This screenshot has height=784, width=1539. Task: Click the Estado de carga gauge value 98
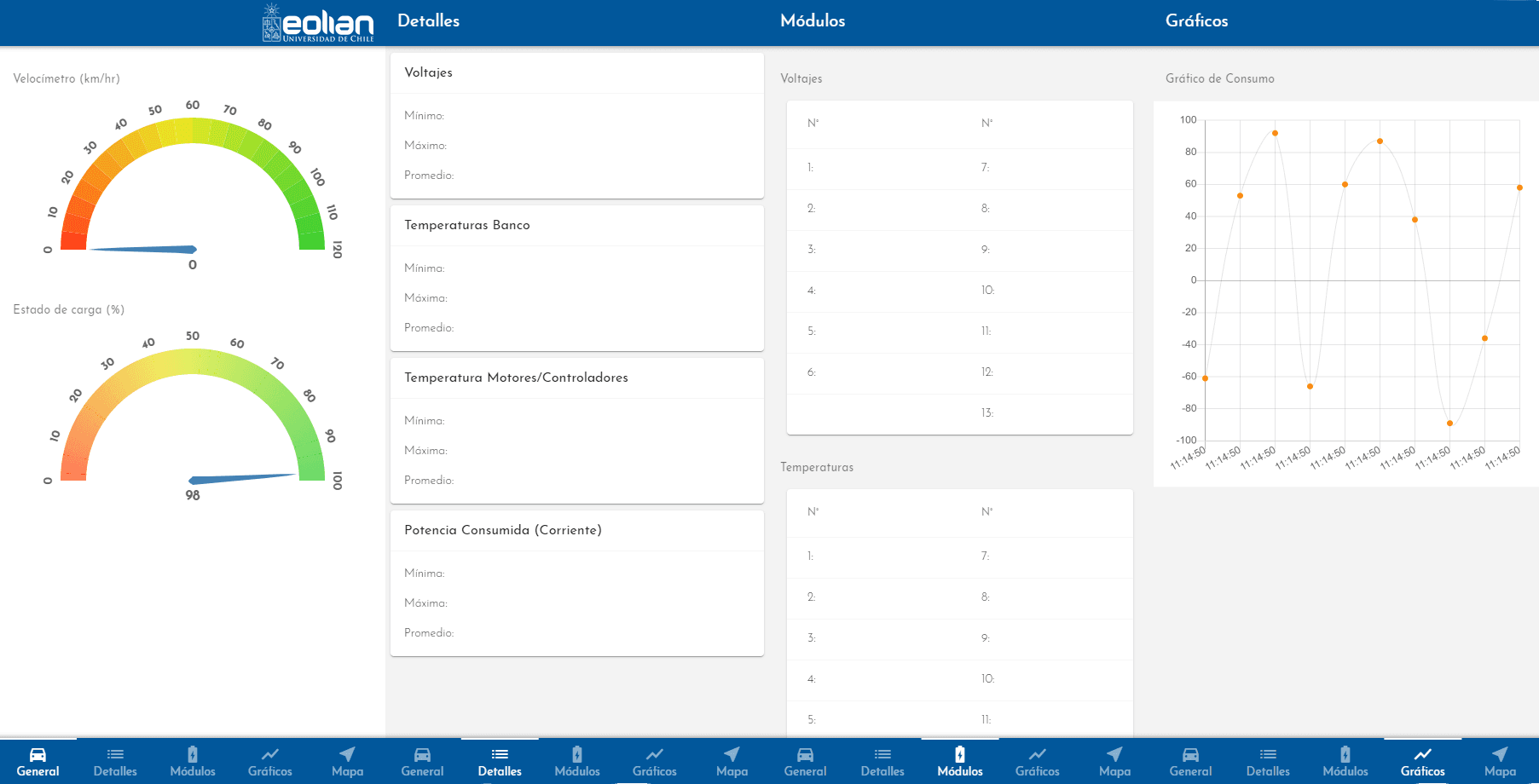click(193, 495)
